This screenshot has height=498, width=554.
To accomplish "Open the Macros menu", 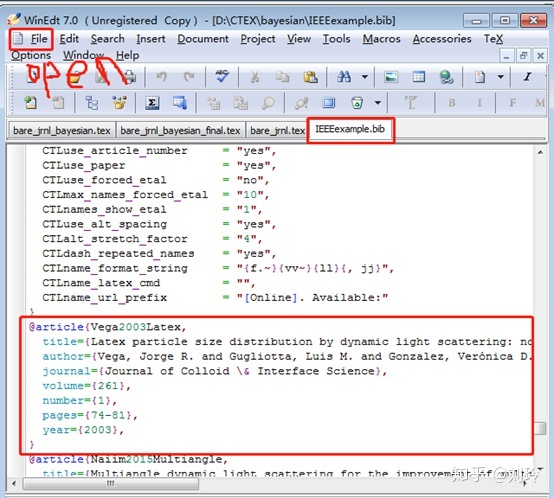I will pyautogui.click(x=382, y=39).
